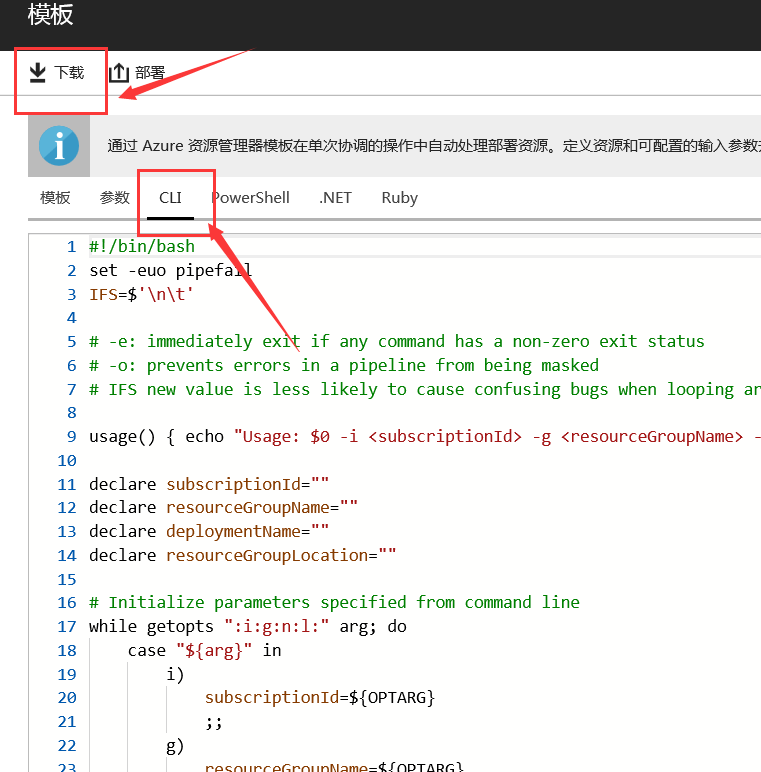
Task: Click line number 17 in the gutter
Action: (x=67, y=627)
